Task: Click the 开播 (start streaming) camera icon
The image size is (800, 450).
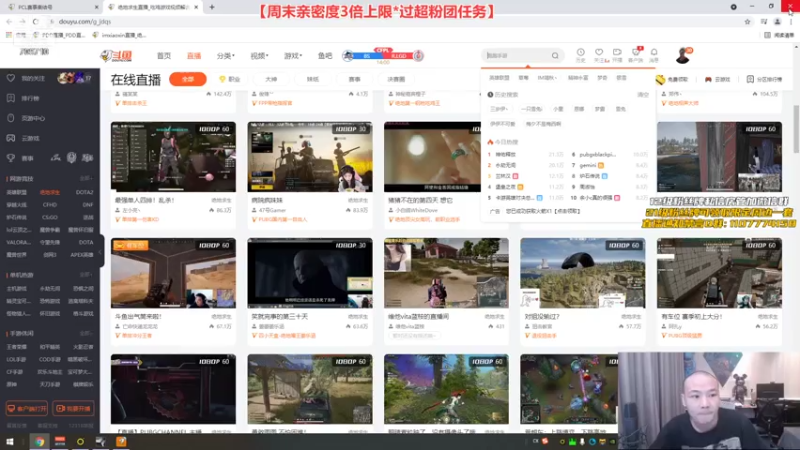Action: tap(617, 55)
